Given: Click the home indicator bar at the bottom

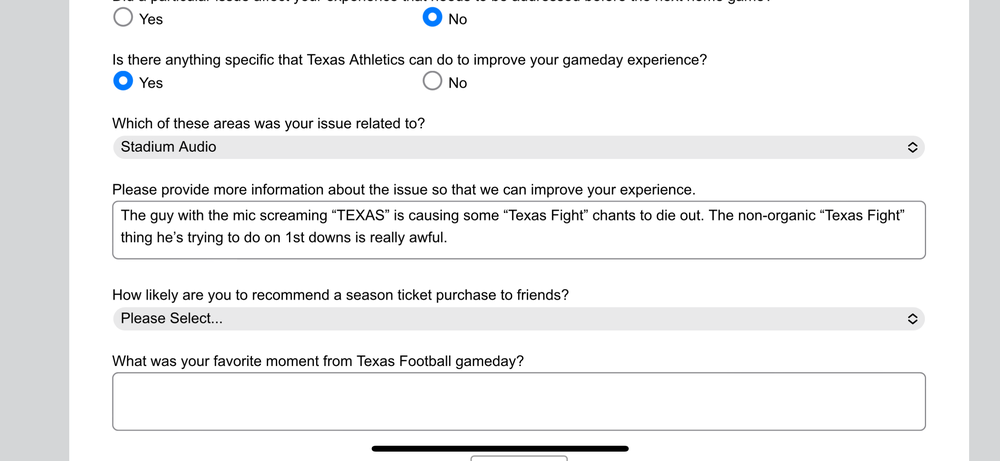Looking at the screenshot, I should pos(500,448).
